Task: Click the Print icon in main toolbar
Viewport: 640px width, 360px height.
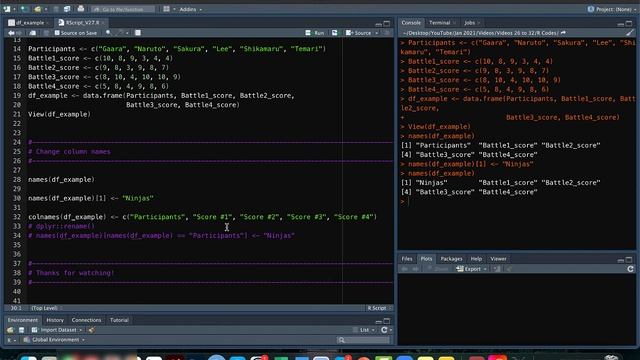Action: (x=81, y=9)
